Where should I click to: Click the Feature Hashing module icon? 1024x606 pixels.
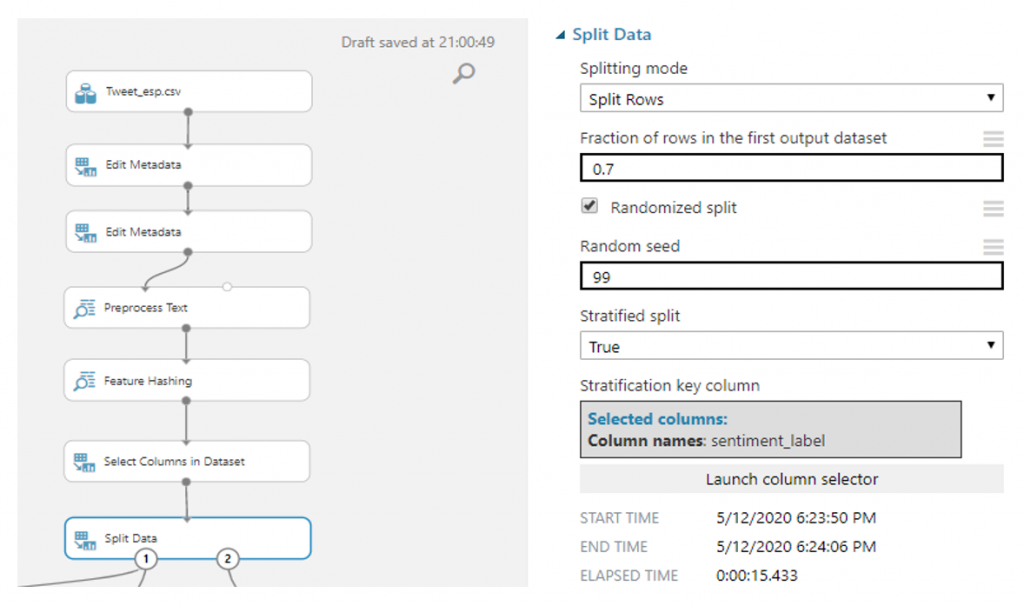[85, 381]
